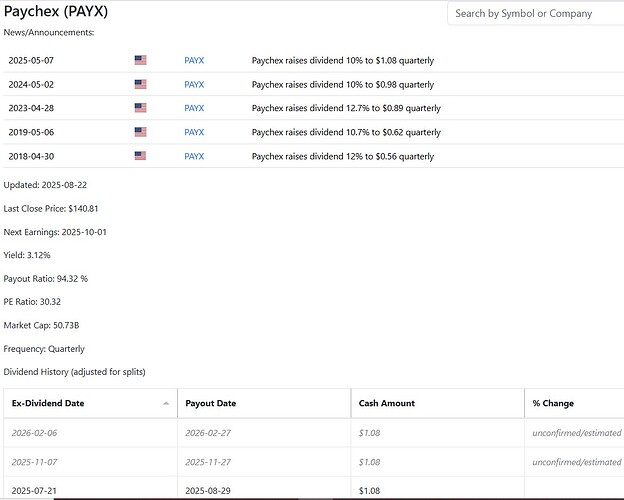Screen dimensions: 624x500
Task: Open PAYX link in the 2025-05-07 row
Action: 194,61
